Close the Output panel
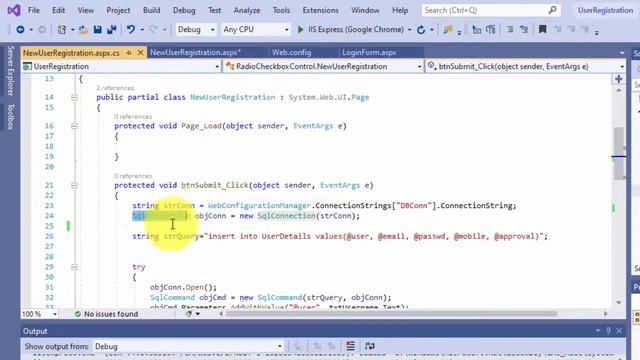Viewport: 640px width, 360px height. click(619, 331)
